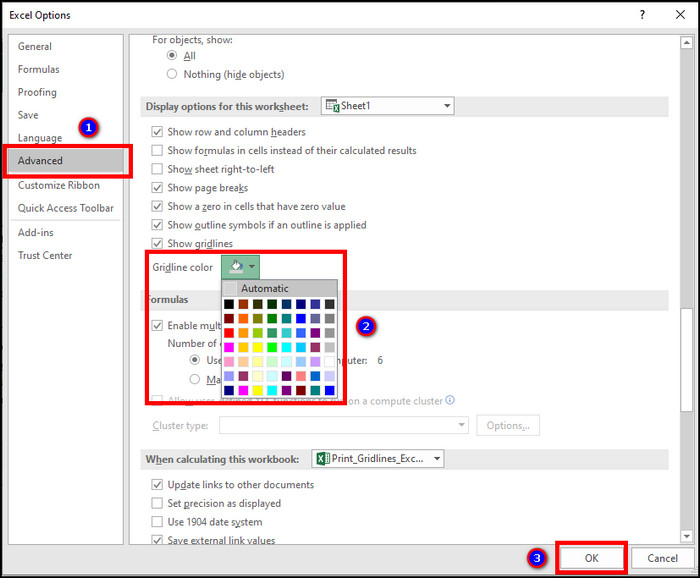Toggle Enable multi-threaded calculation checkbox
Viewport: 700px width, 578px height.
click(x=157, y=325)
